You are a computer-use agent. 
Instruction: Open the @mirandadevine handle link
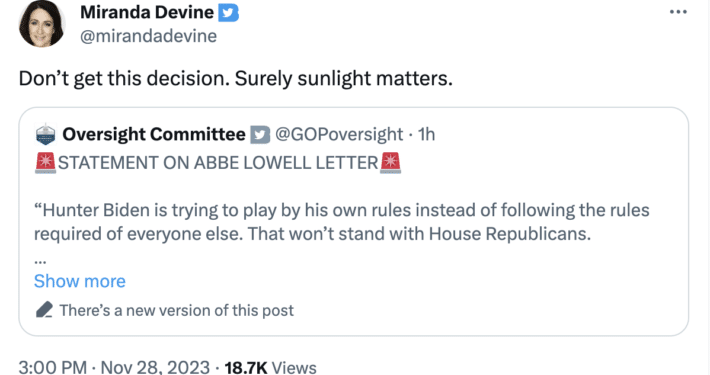(x=148, y=36)
